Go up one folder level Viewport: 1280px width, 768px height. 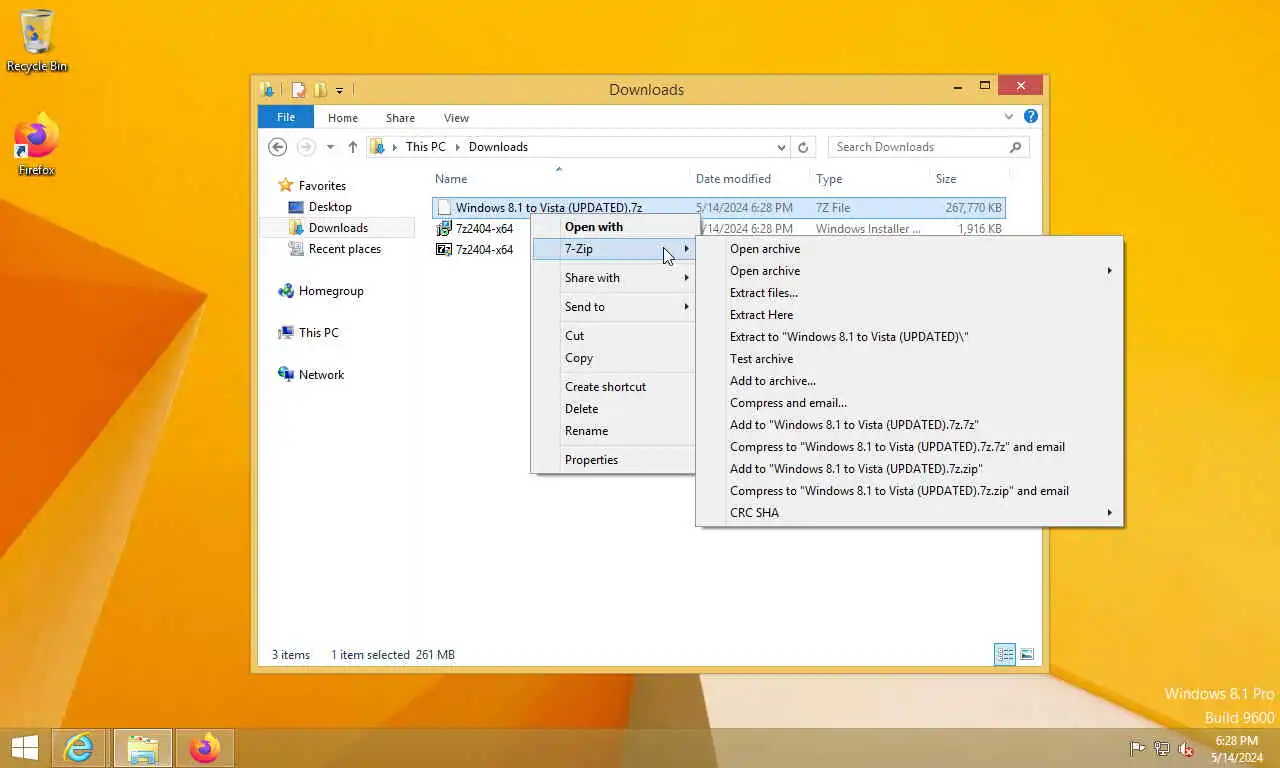[352, 147]
